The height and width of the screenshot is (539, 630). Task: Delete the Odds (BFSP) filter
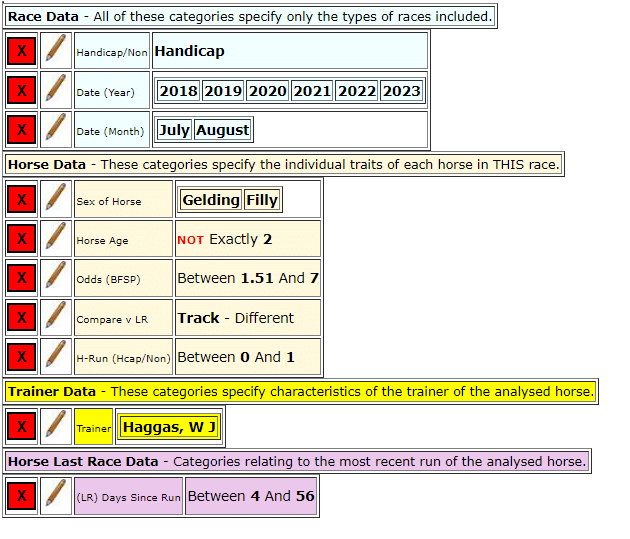(22, 278)
